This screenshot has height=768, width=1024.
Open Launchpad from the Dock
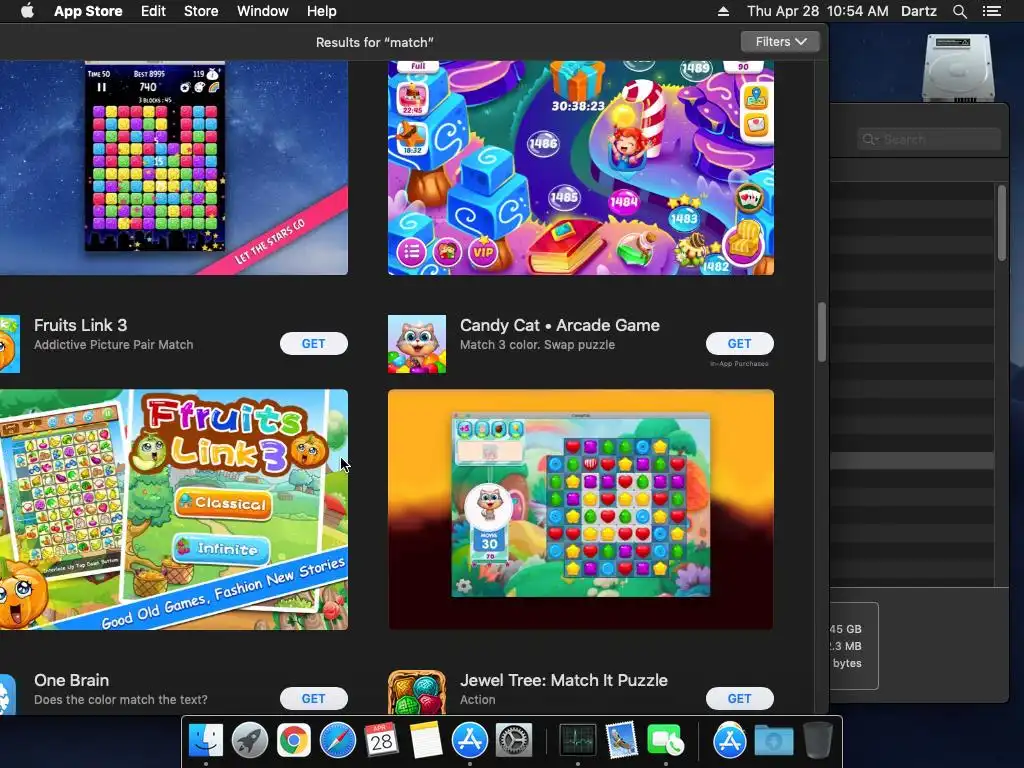point(249,741)
